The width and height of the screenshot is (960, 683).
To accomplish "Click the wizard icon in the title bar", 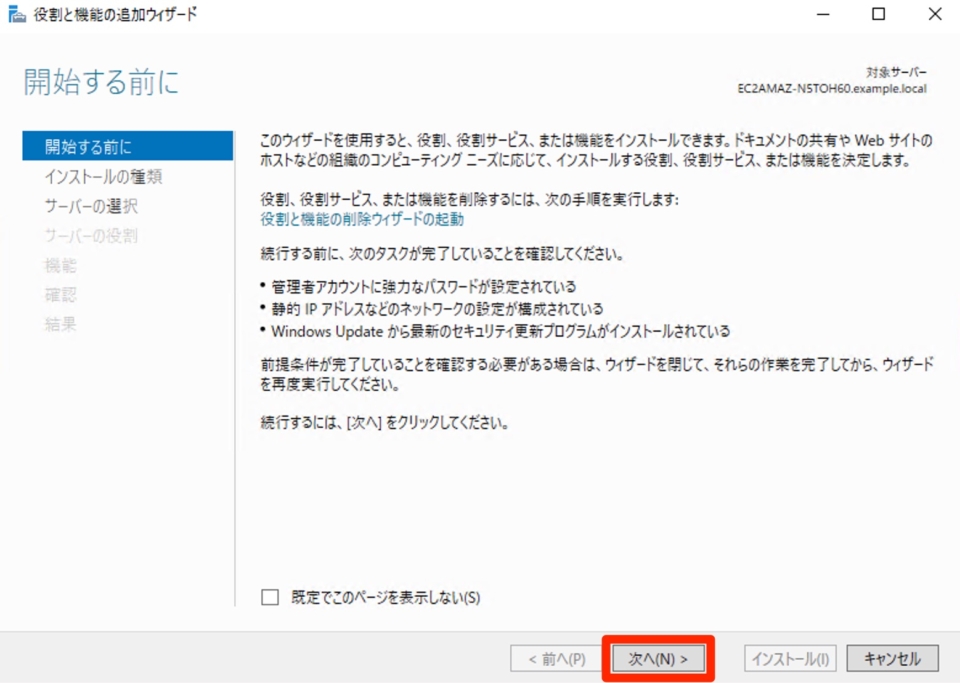I will (x=16, y=14).
